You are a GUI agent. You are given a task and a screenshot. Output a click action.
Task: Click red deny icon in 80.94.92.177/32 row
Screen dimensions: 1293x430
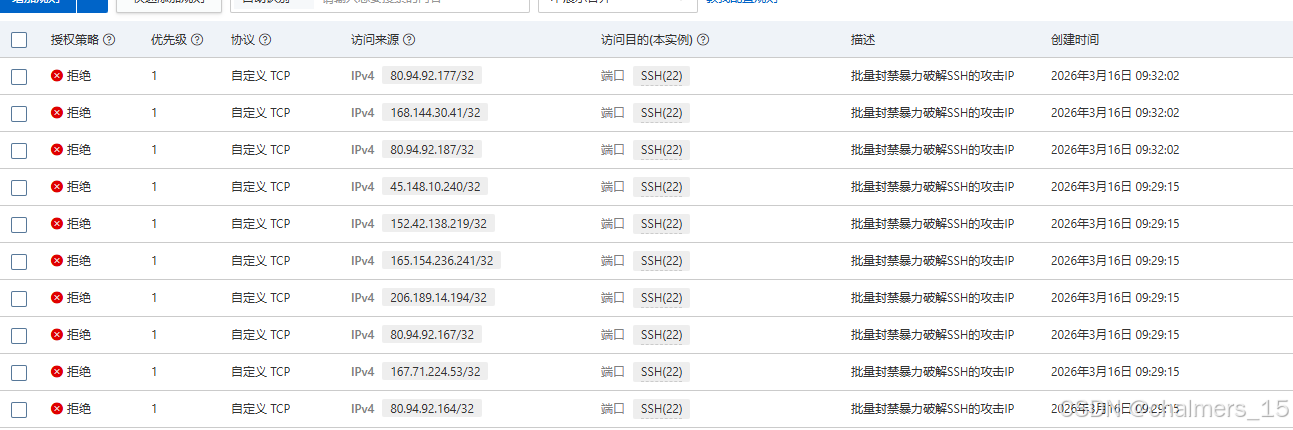[57, 76]
